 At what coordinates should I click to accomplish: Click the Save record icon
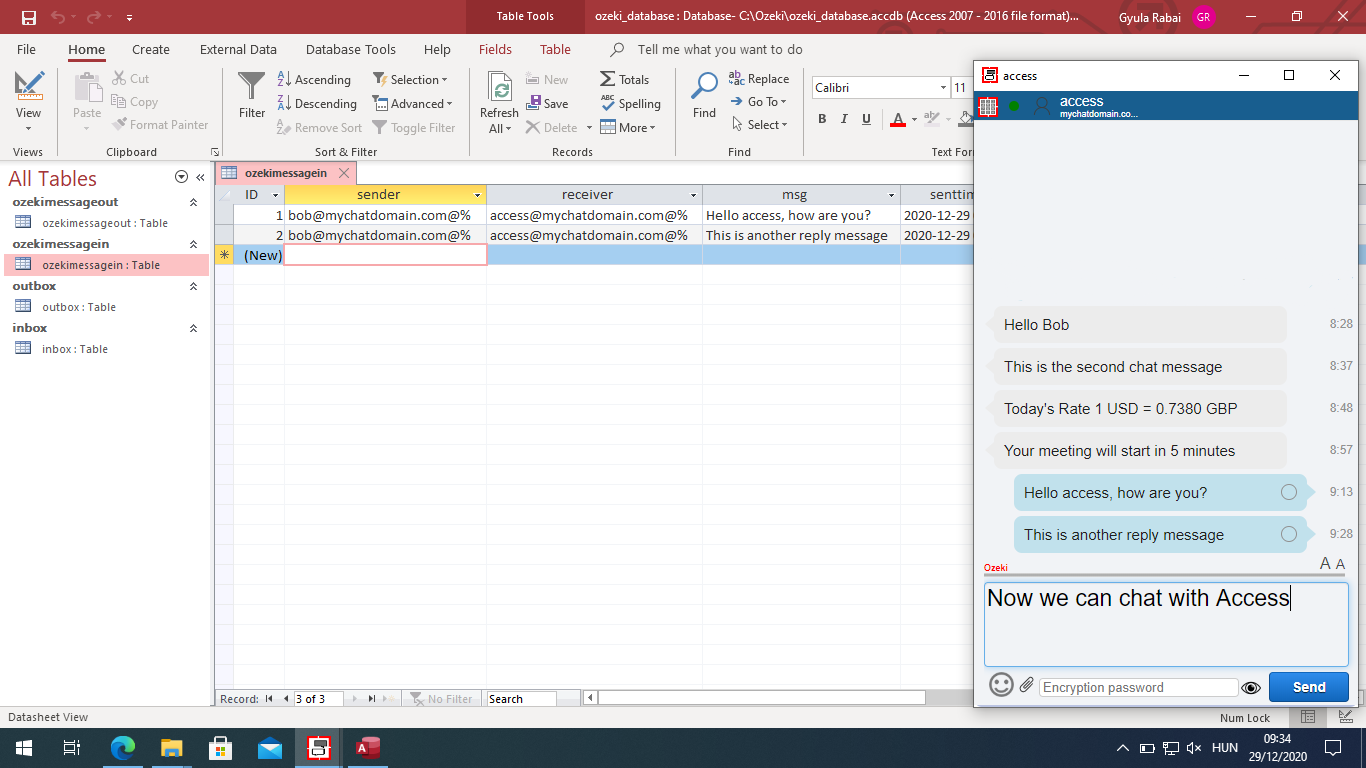coord(534,103)
